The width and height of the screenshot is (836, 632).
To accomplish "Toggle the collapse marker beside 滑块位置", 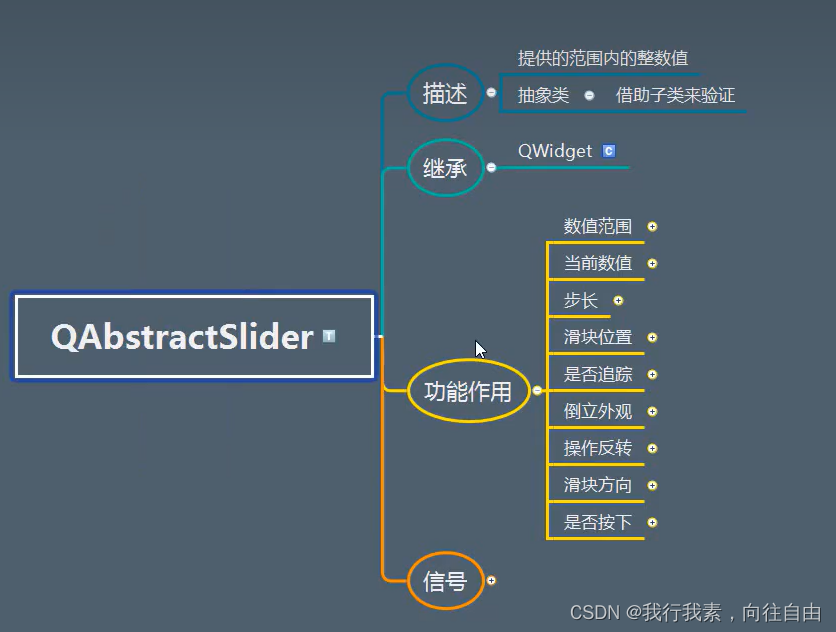I will 652,337.
